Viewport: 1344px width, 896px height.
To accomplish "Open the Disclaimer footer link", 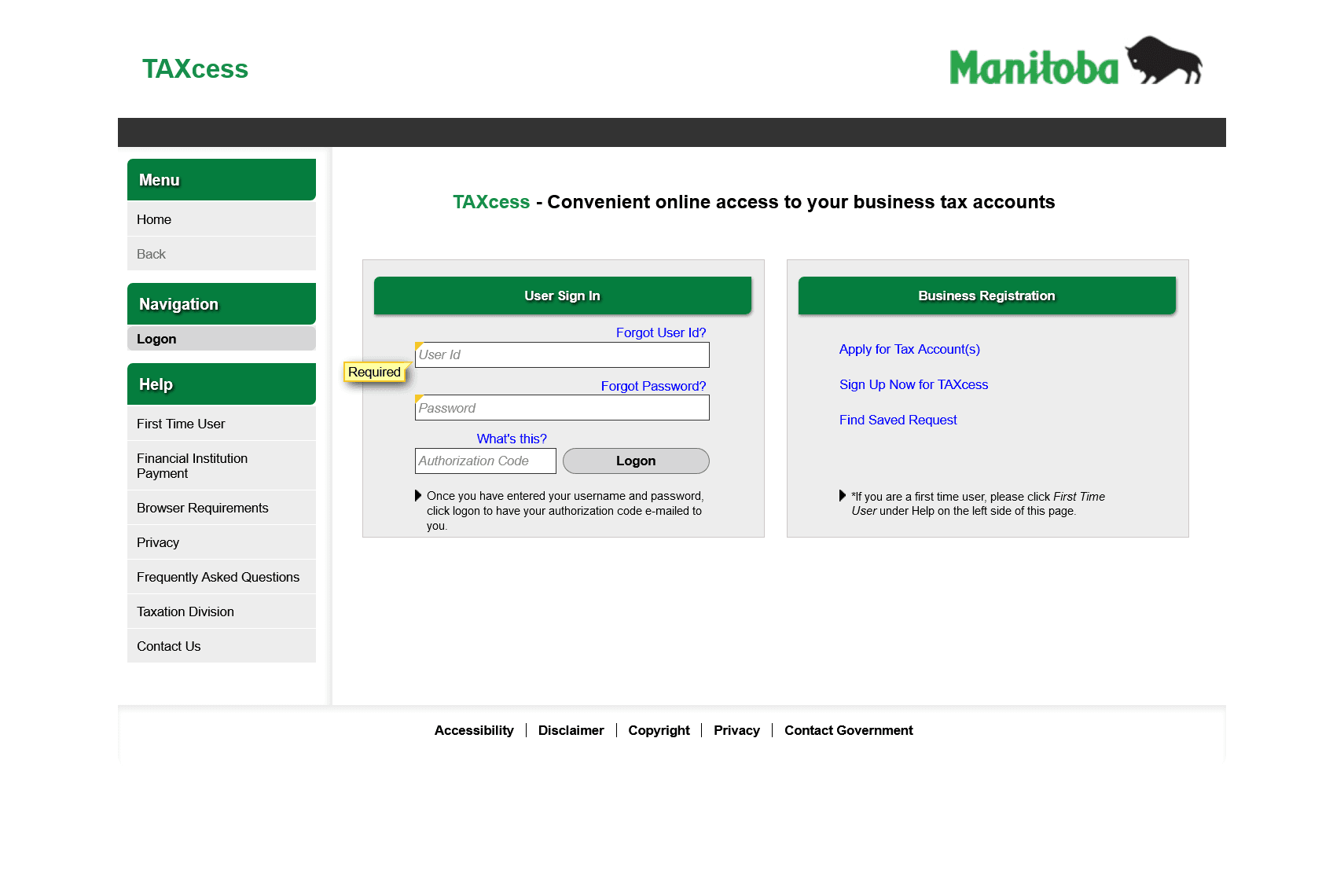I will point(571,730).
